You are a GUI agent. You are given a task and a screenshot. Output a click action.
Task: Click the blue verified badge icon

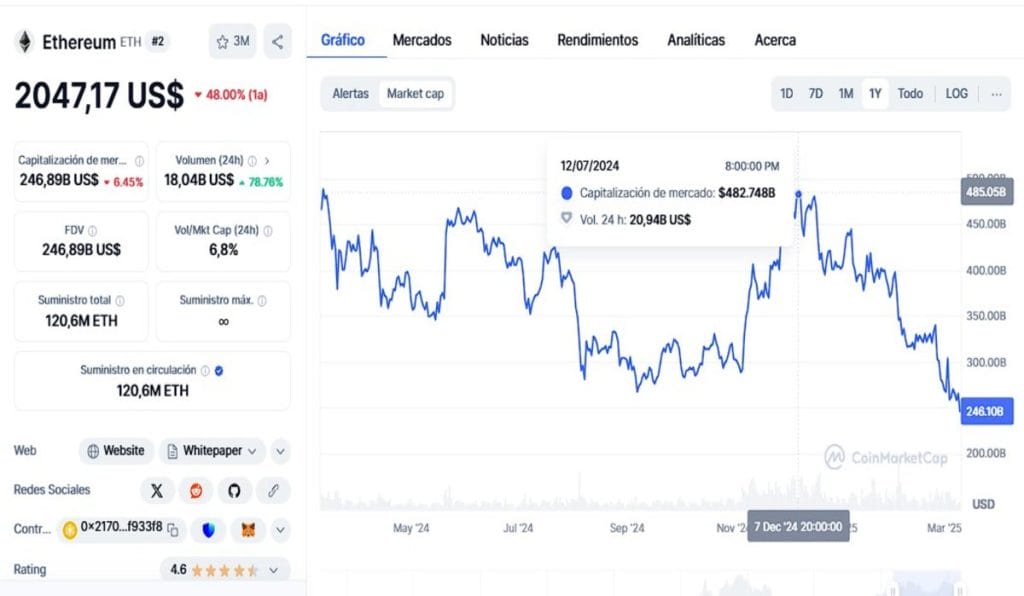219,370
